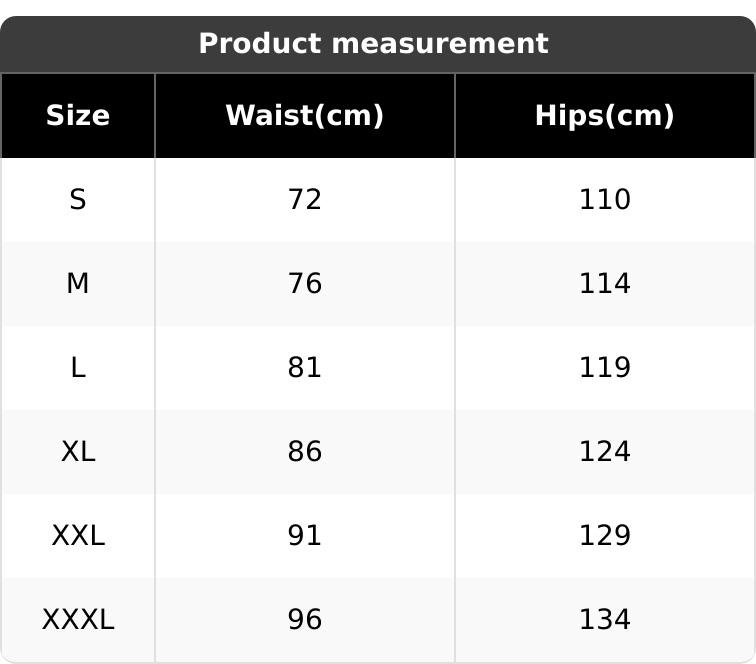Click the S size cell

[x=78, y=200]
